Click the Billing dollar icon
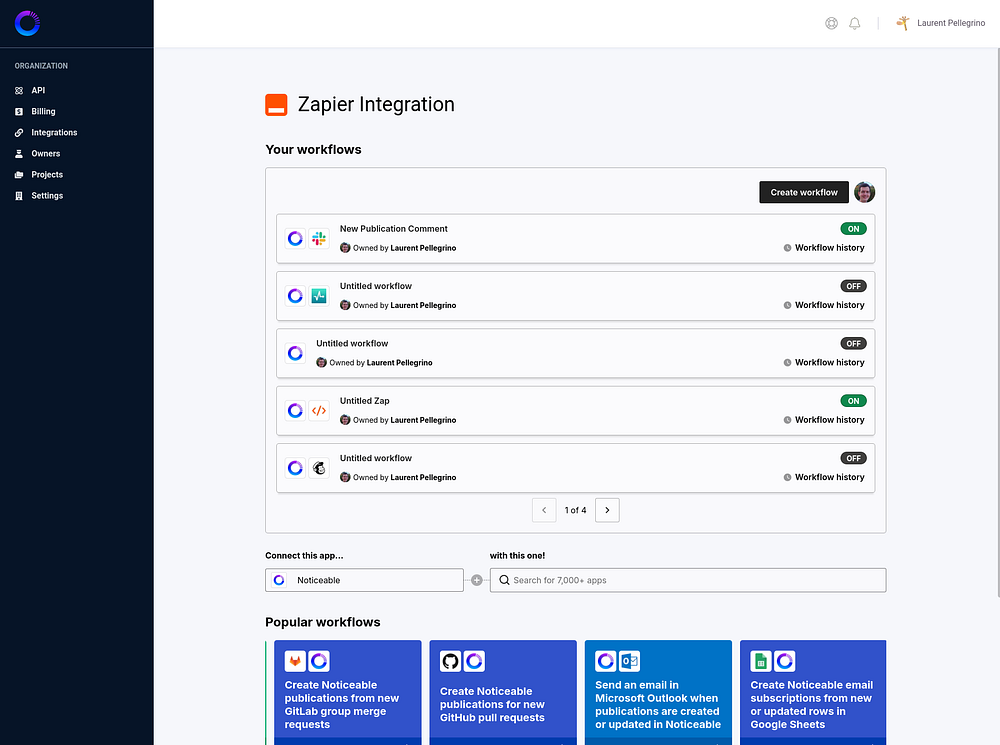 [19, 112]
